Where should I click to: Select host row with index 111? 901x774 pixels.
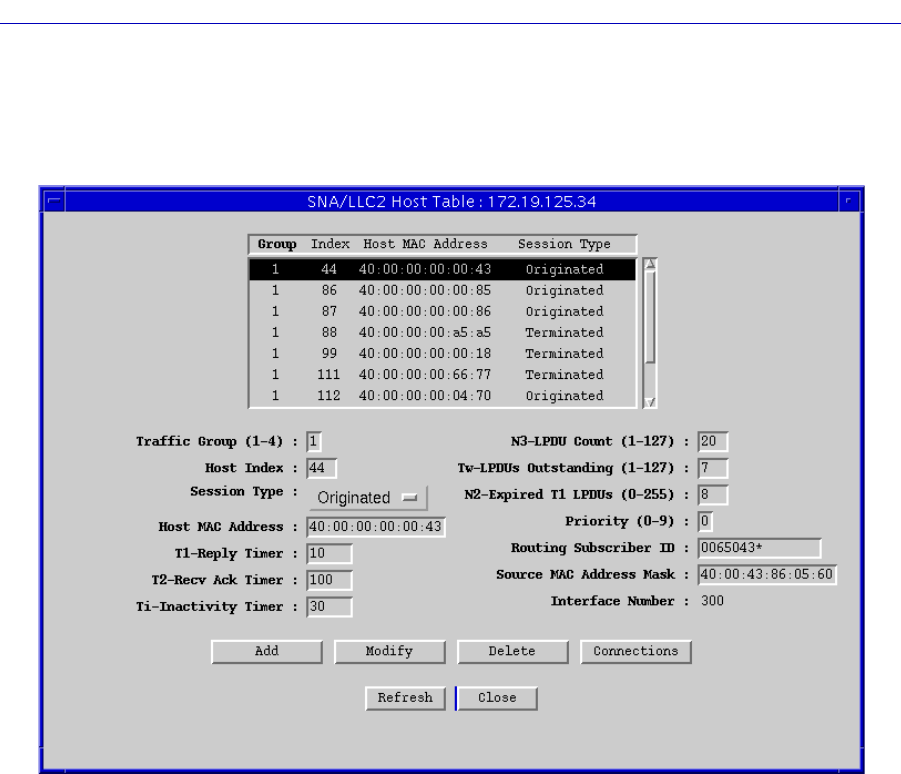[x=442, y=375]
